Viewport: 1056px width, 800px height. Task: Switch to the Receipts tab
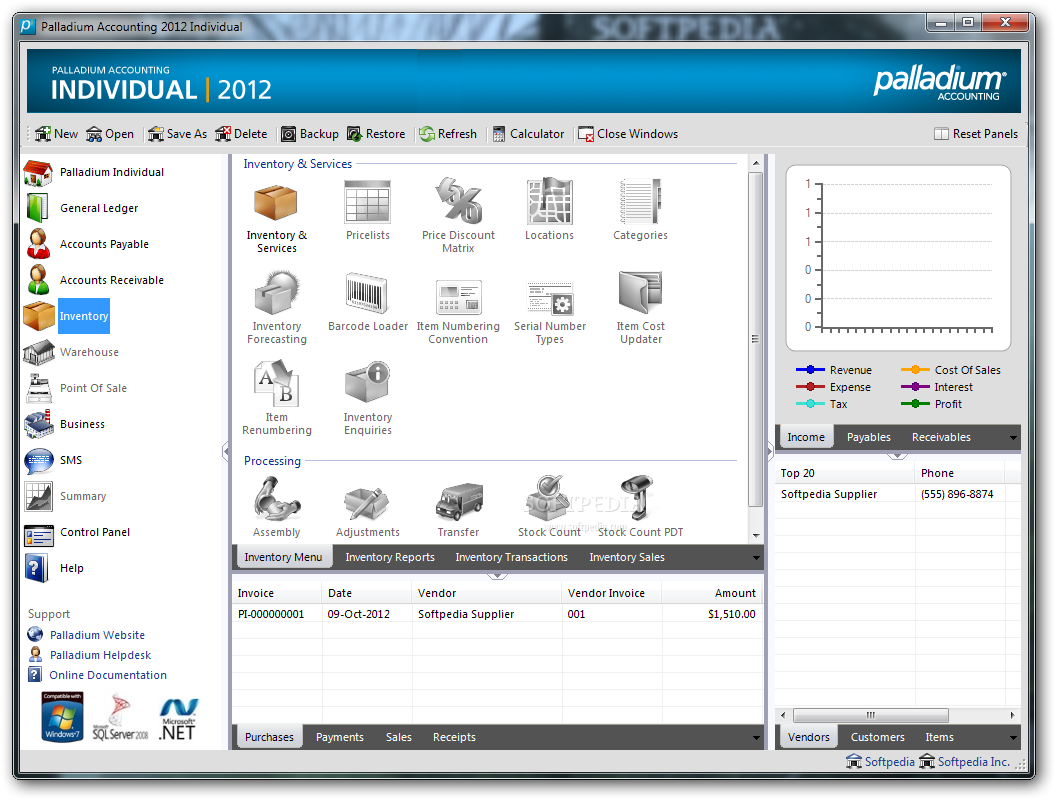tap(454, 737)
